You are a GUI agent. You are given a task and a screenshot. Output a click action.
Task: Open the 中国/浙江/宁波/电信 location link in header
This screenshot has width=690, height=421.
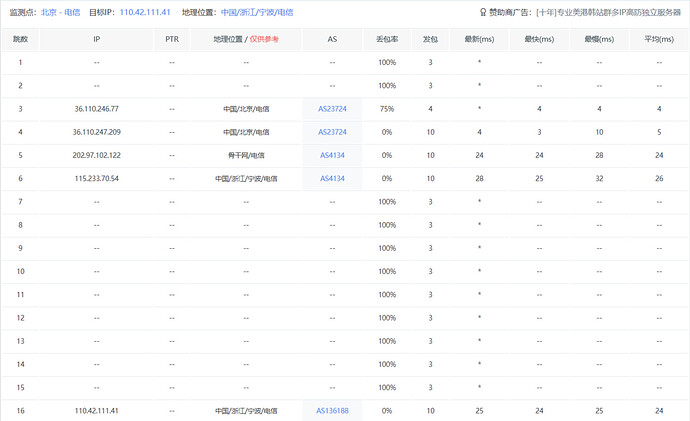pos(257,12)
